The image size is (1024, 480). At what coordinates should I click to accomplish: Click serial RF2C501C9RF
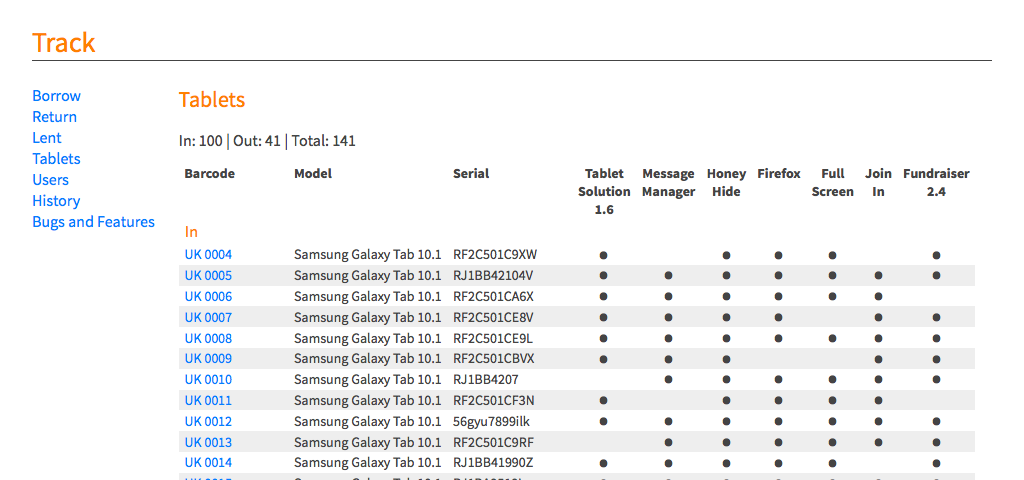[x=494, y=442]
